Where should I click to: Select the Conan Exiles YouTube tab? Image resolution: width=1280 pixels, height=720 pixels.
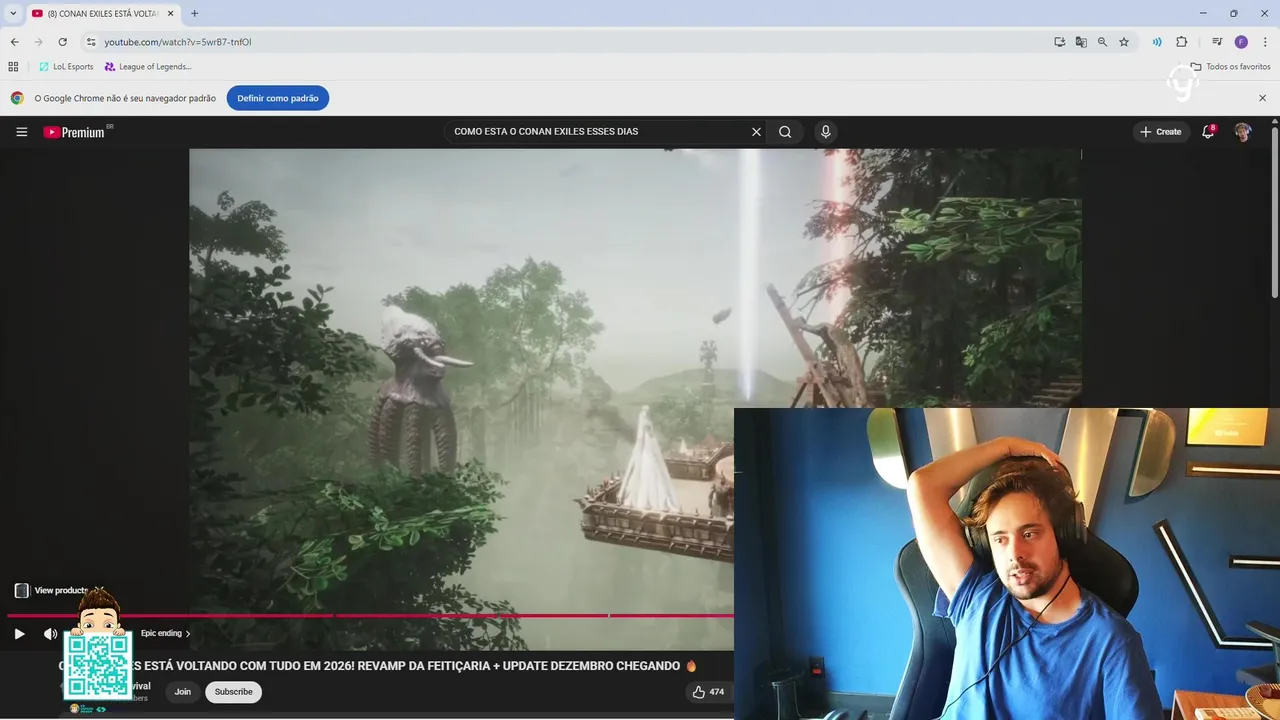(102, 14)
